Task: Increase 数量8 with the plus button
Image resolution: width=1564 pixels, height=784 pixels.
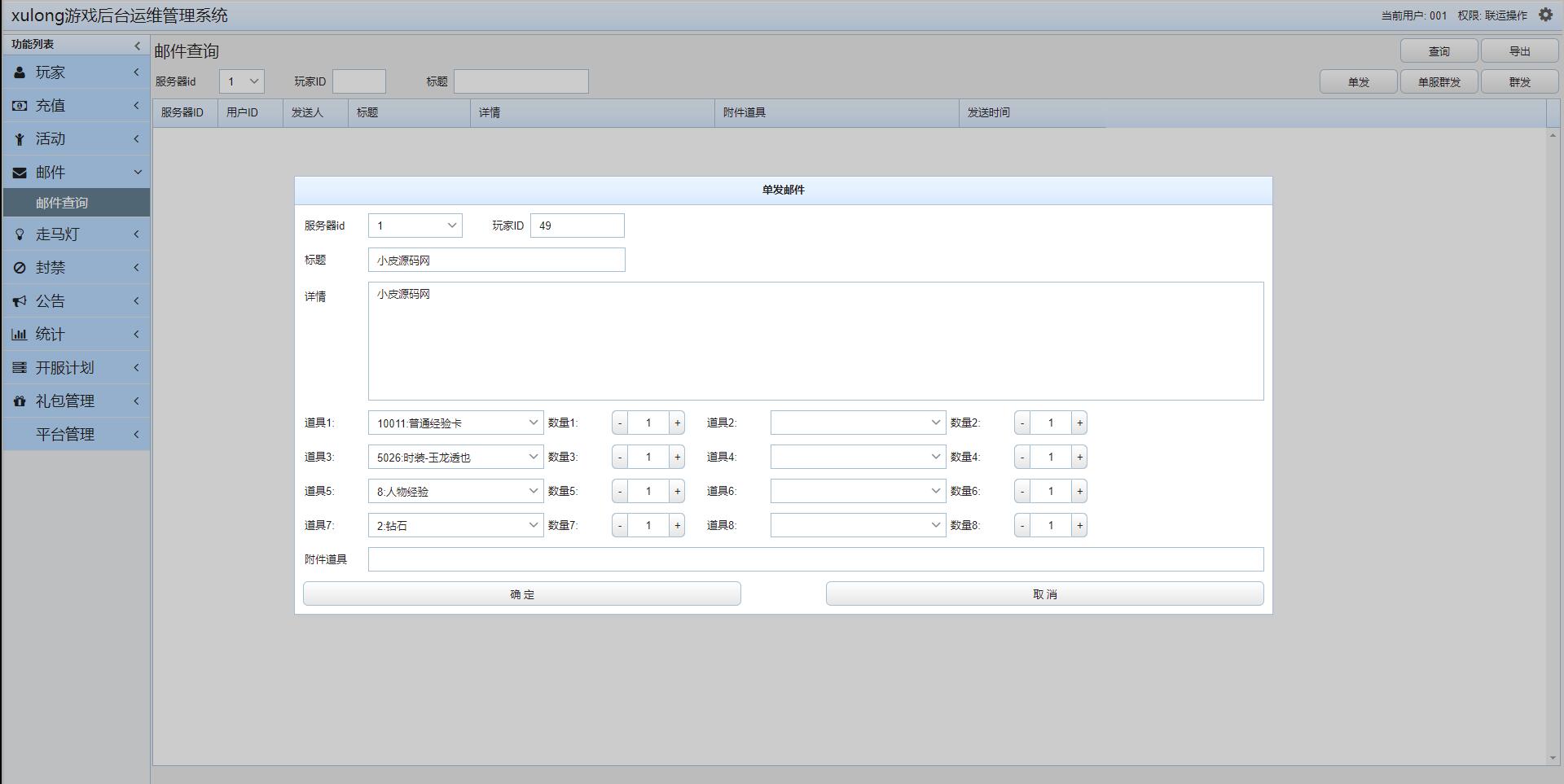Action: point(1079,525)
